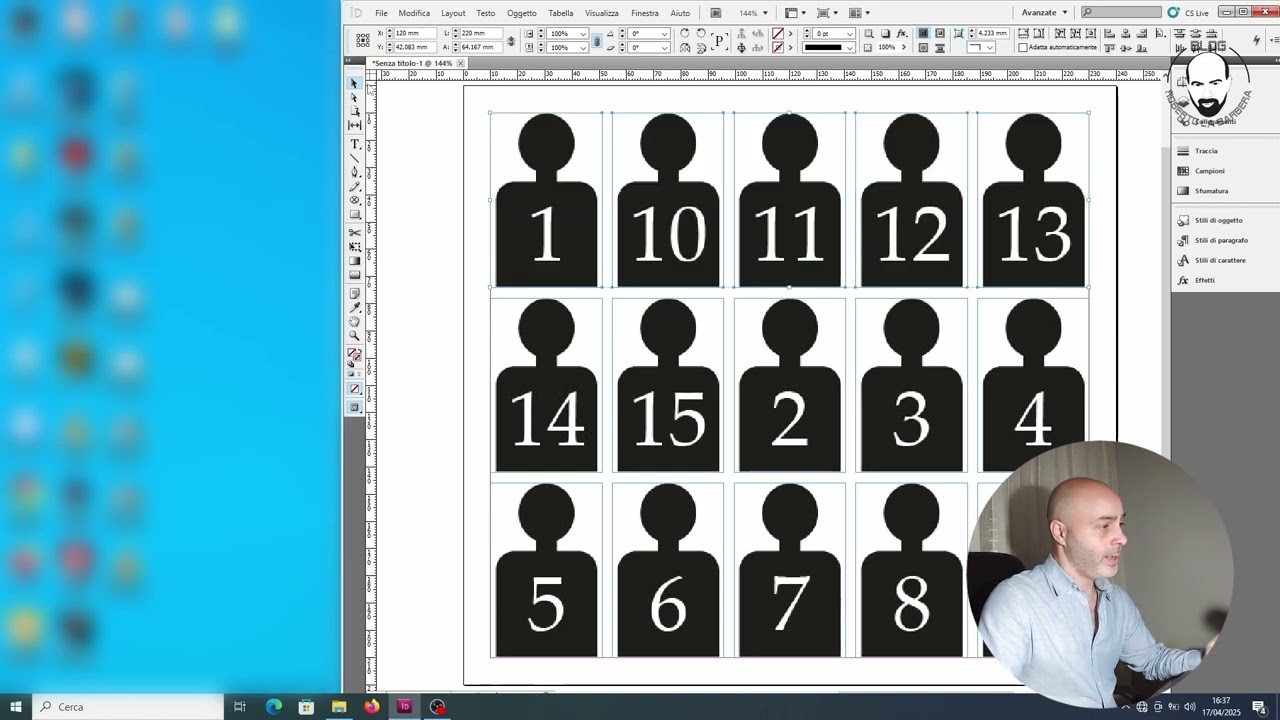The width and height of the screenshot is (1280, 720).
Task: Click the fill color swatch in Control panel
Action: 777,33
